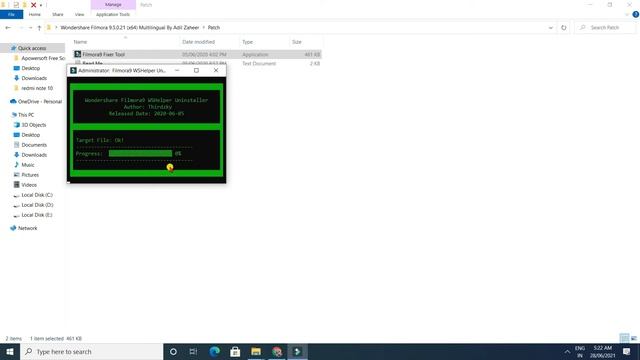Open Pictures folder in sidebar
640x360 pixels.
[30, 175]
